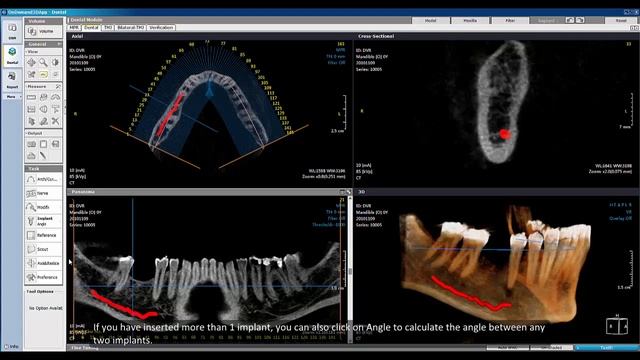This screenshot has width=640, height=360.
Task: Click the save disk Output icon
Action: pos(55,144)
